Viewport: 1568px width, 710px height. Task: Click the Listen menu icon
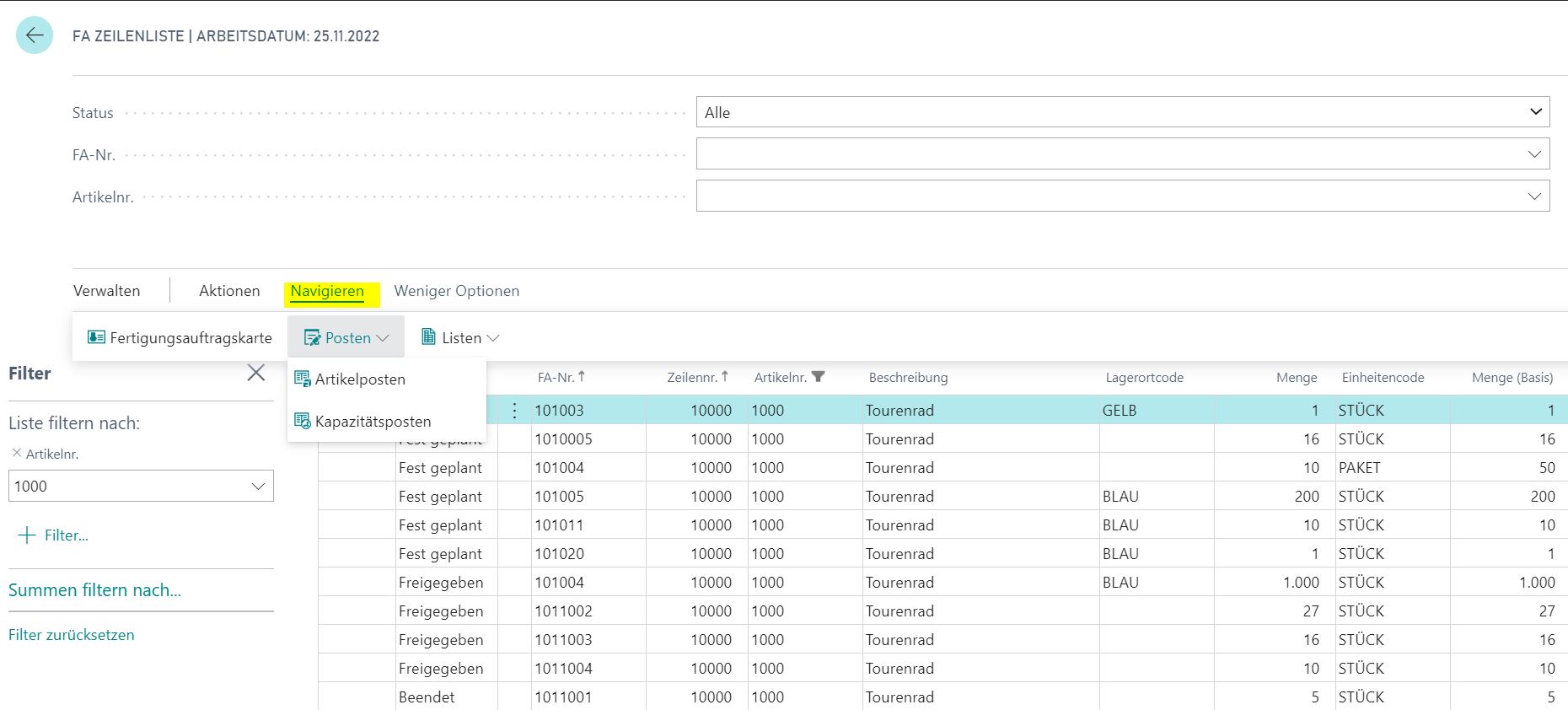click(428, 337)
